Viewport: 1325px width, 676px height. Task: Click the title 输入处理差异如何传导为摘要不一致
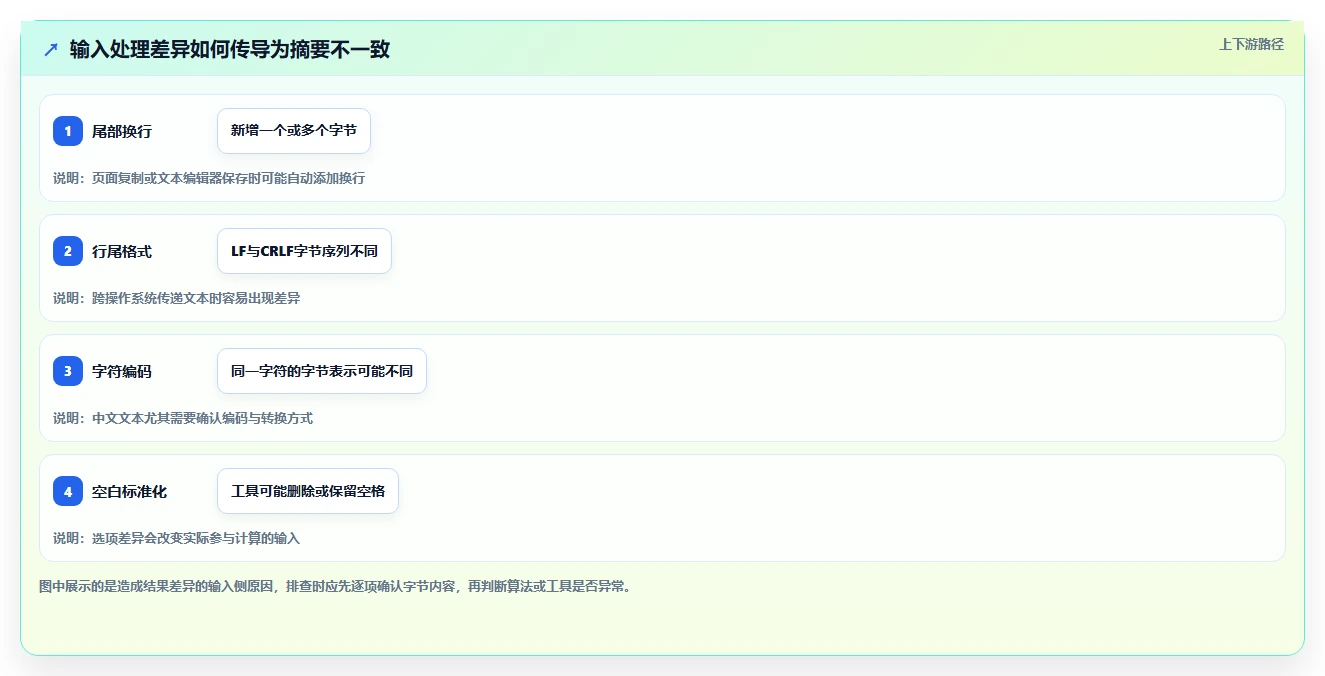click(x=230, y=49)
